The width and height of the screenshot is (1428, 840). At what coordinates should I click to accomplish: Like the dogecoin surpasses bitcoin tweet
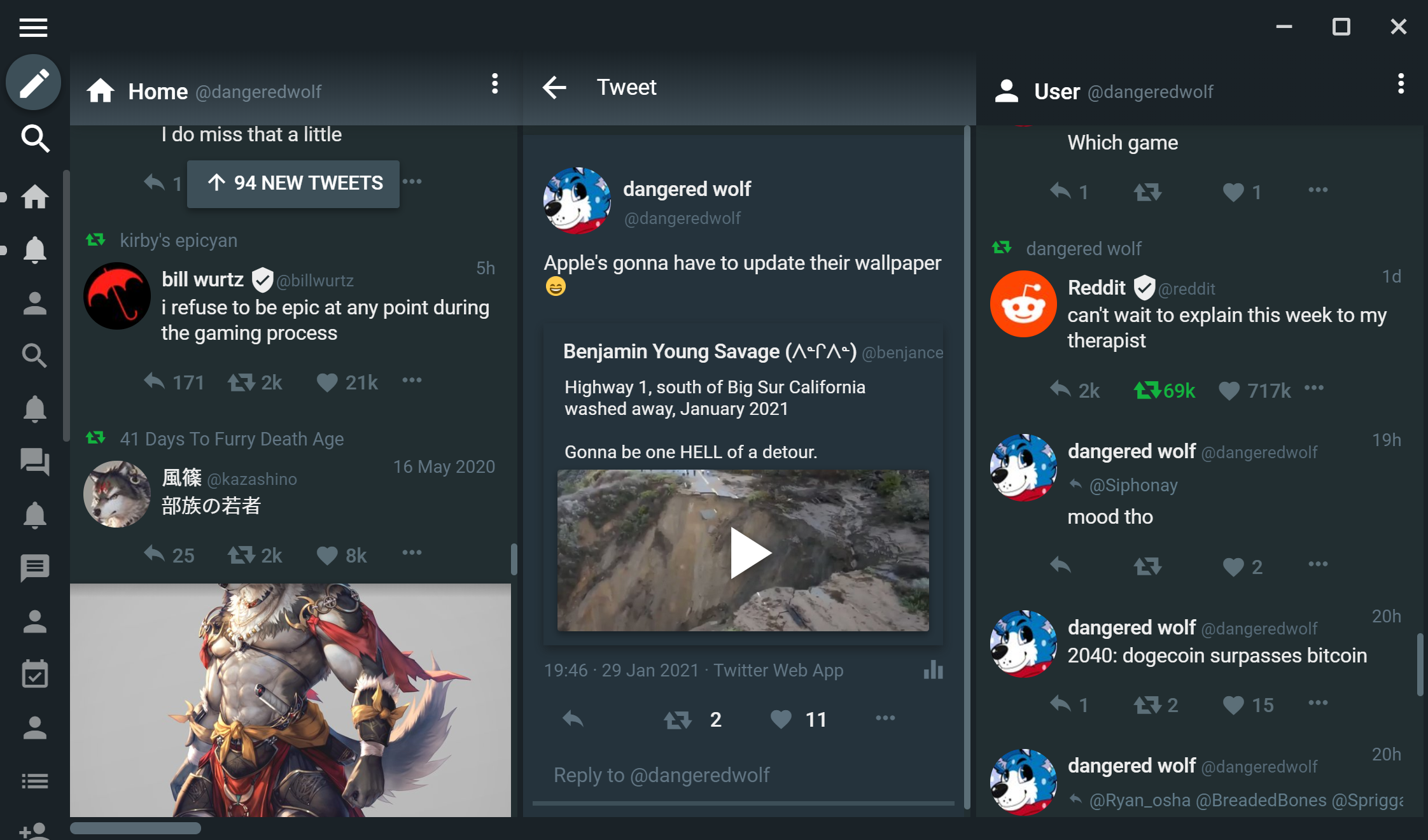pyautogui.click(x=1233, y=704)
